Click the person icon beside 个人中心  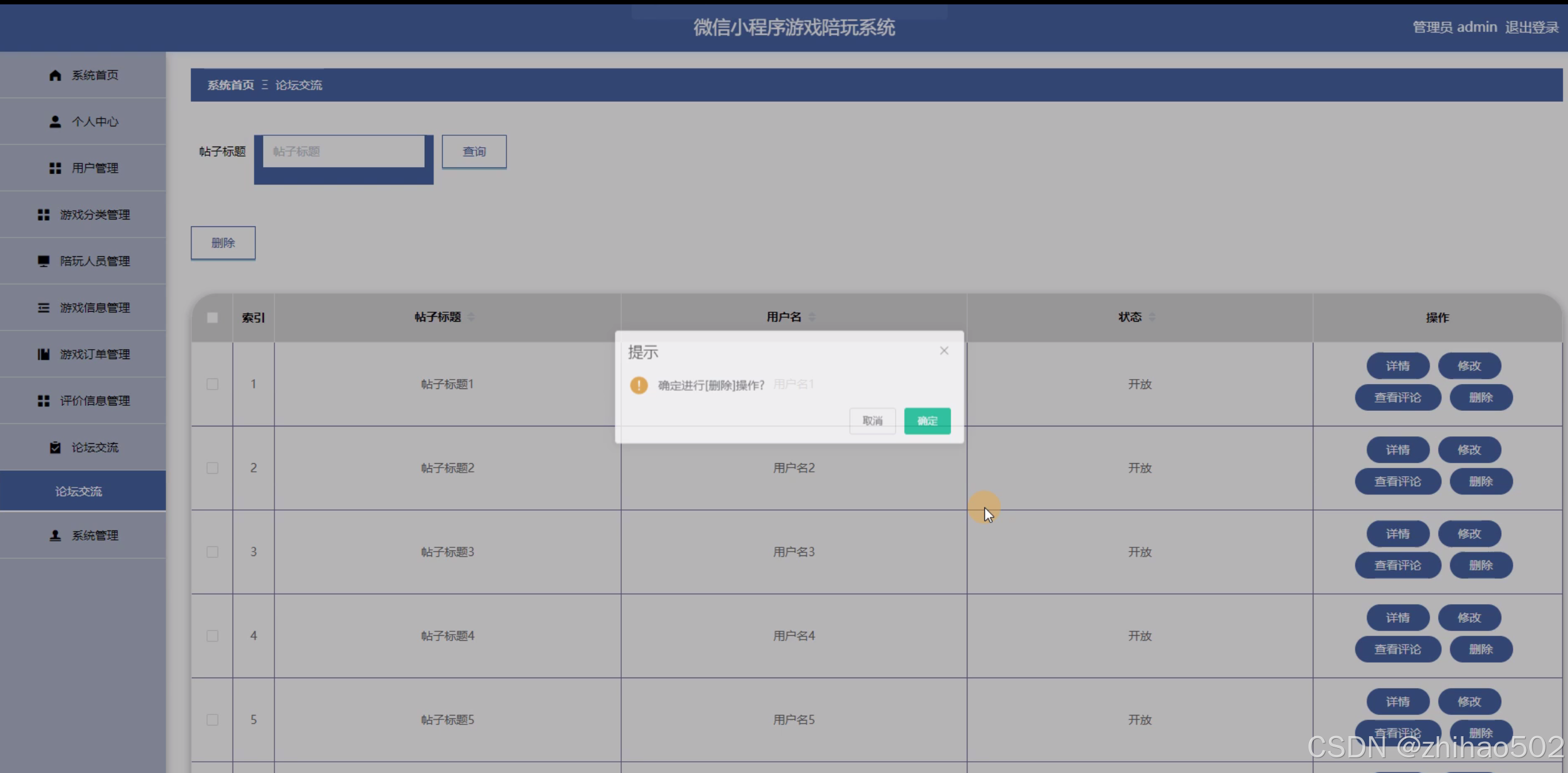[x=55, y=122]
